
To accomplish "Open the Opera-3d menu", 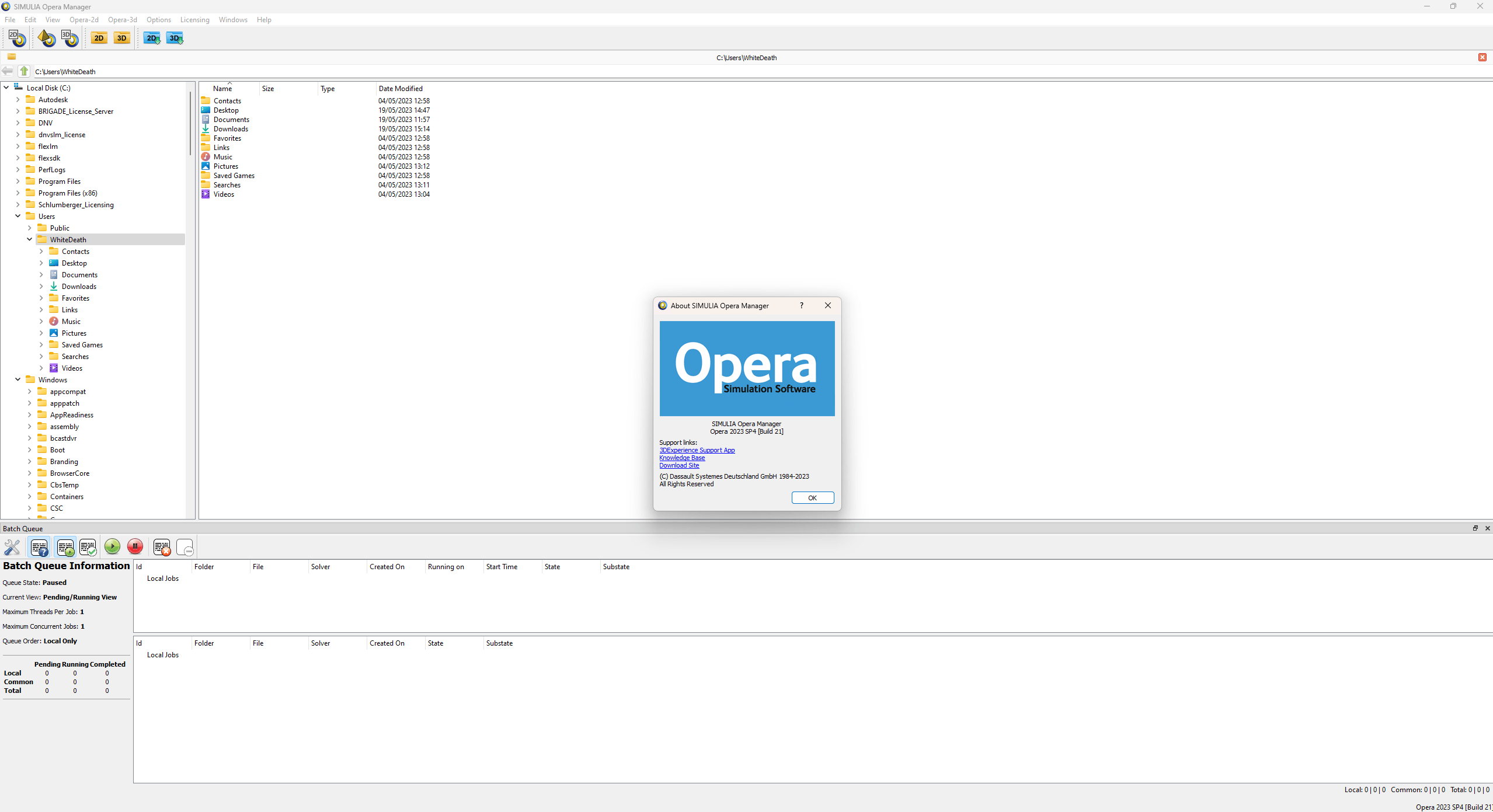I will [x=123, y=20].
